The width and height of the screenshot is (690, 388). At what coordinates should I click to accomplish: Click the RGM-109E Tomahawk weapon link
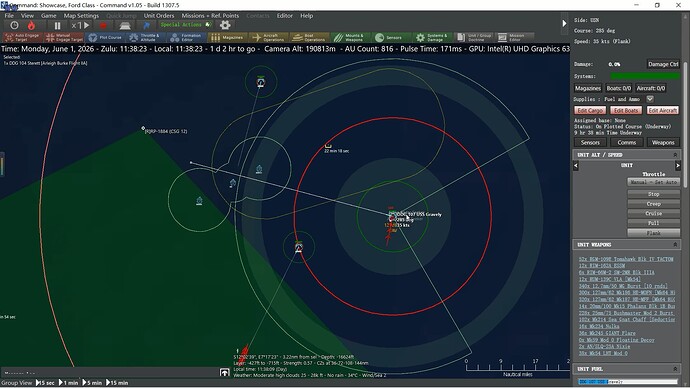click(x=626, y=259)
